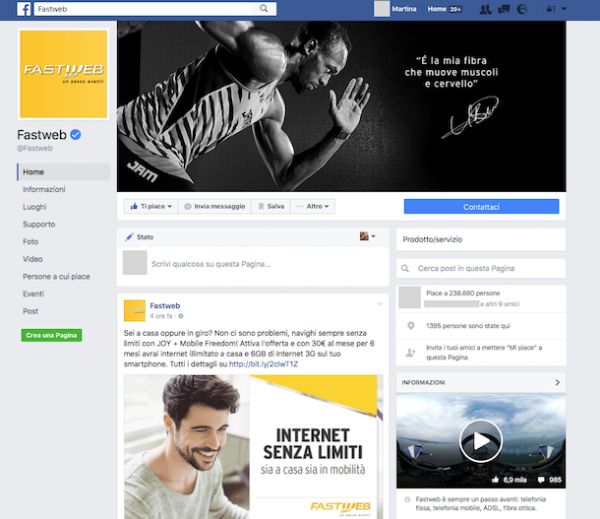The image size is (600, 519).
Task: Open friend requests icon
Action: [486, 9]
